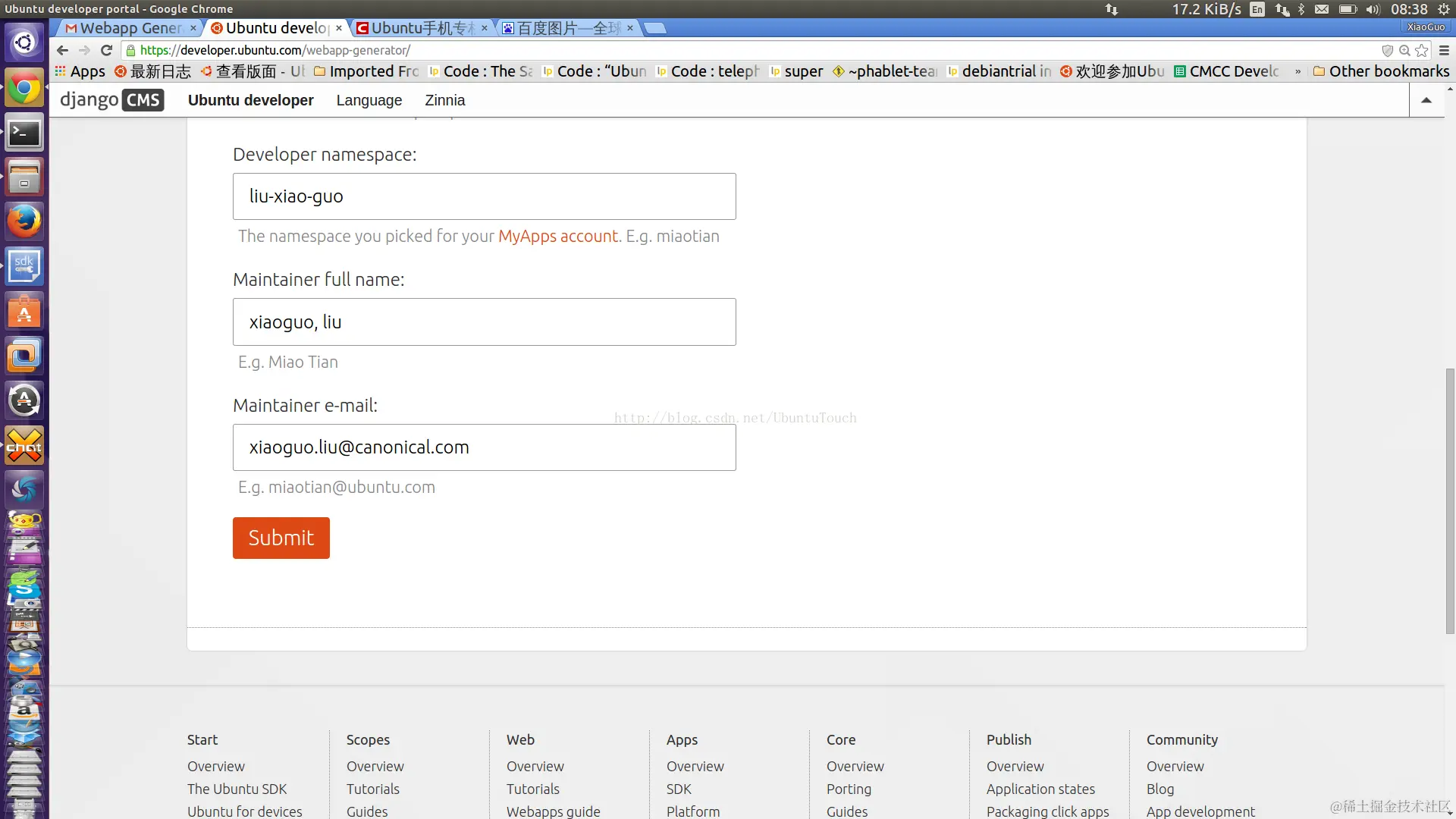The height and width of the screenshot is (819, 1456).
Task: Open Ubuntu Software Center in the dock
Action: pos(24,312)
